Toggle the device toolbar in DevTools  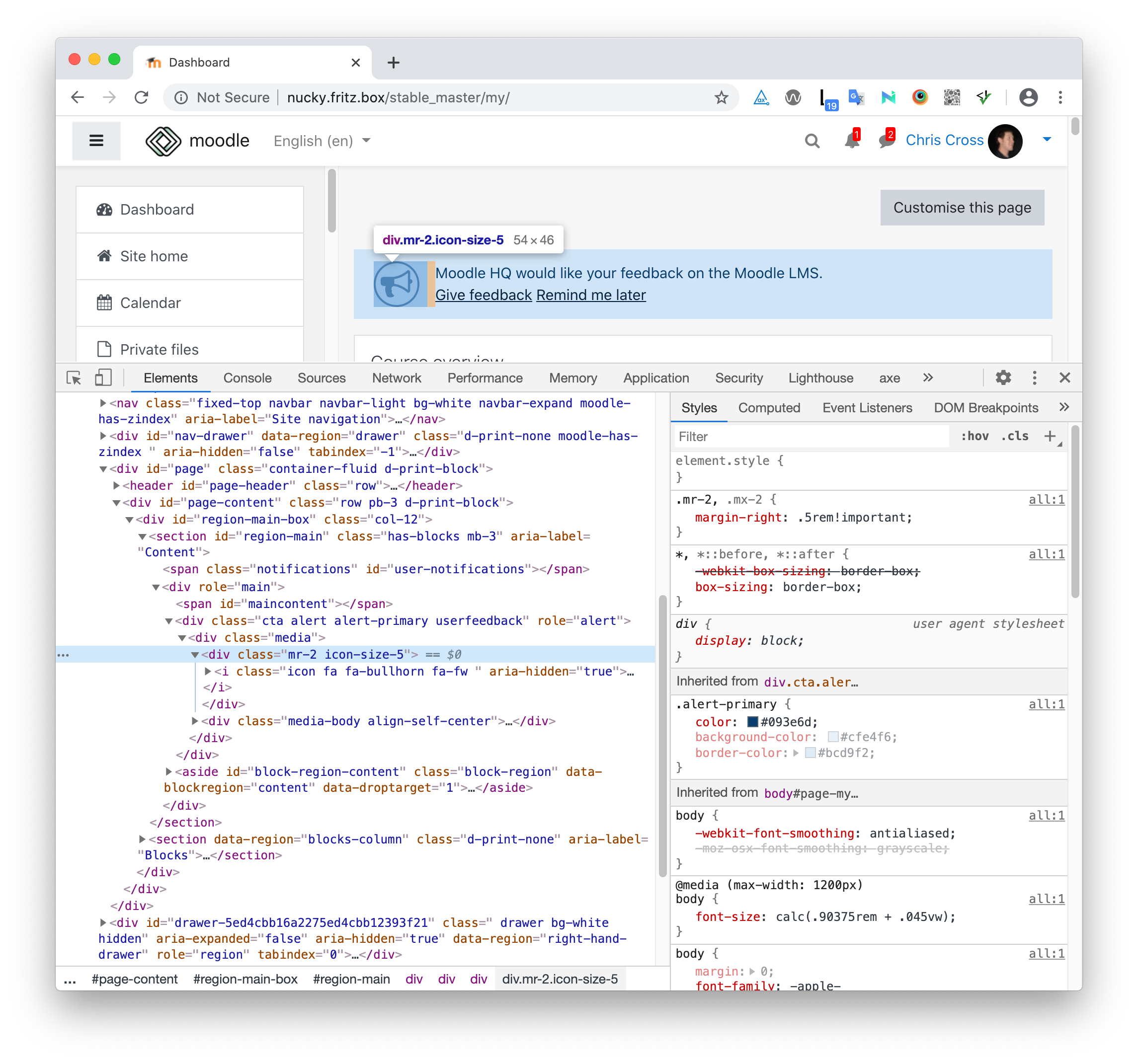[103, 378]
